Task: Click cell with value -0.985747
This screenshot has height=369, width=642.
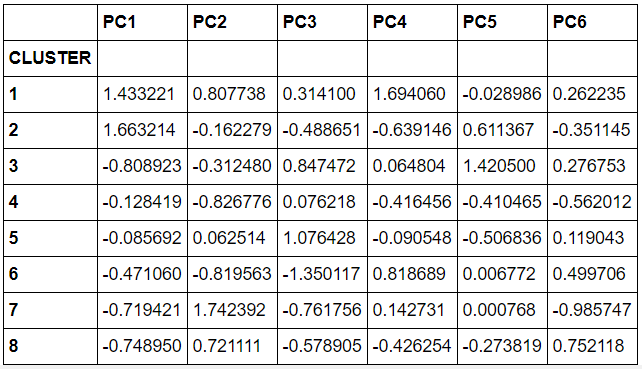Action: [x=592, y=310]
